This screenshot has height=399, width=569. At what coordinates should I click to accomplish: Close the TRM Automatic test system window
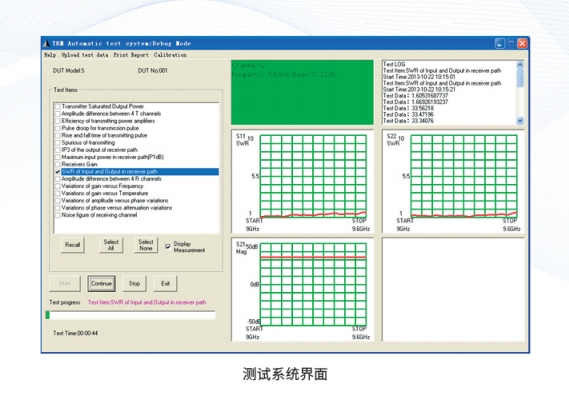click(522, 44)
